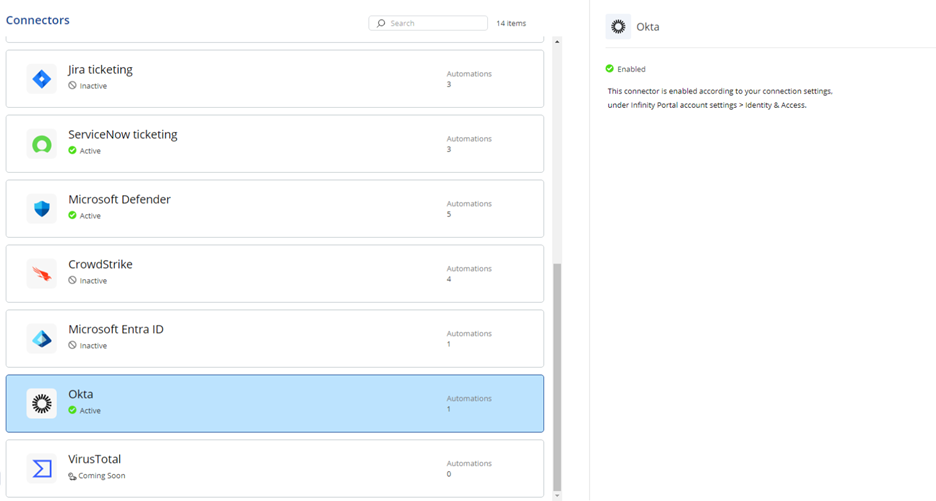Click the connector list scrollbar thumb
This screenshot has width=936, height=501.
(x=557, y=377)
